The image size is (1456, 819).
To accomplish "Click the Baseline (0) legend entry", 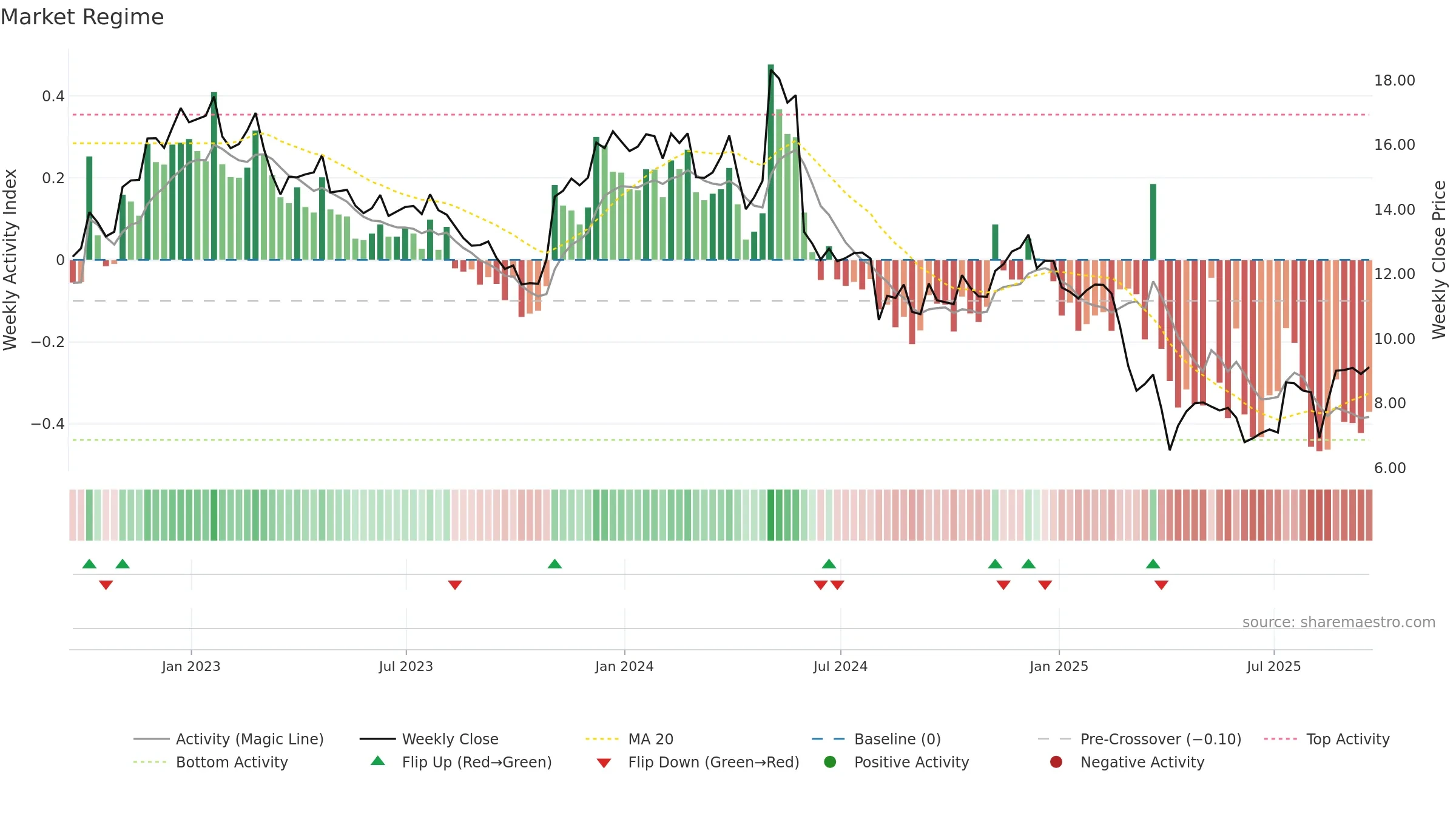I will click(876, 739).
